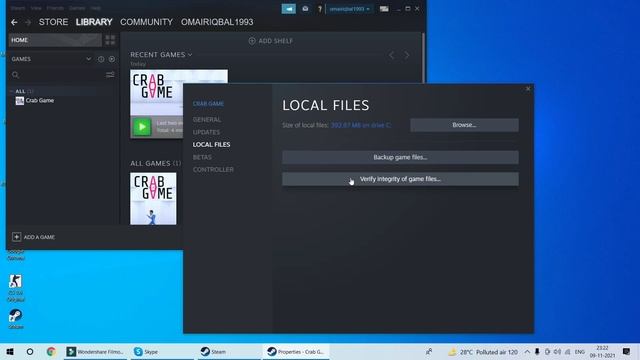Show next items in Recent Games shelf
Screen dimensions: 640x360
[407, 55]
